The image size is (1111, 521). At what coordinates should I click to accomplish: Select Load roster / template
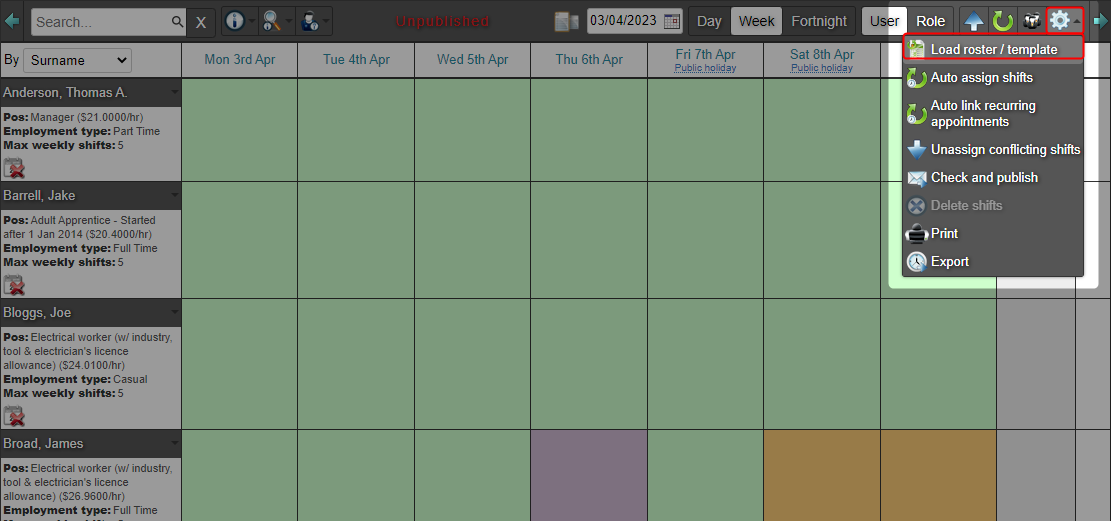pos(993,49)
